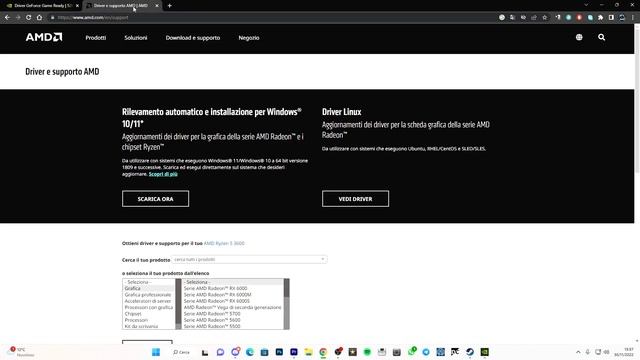Open File Explorer folder in taskbar
The image size is (640, 360).
tap(309, 352)
